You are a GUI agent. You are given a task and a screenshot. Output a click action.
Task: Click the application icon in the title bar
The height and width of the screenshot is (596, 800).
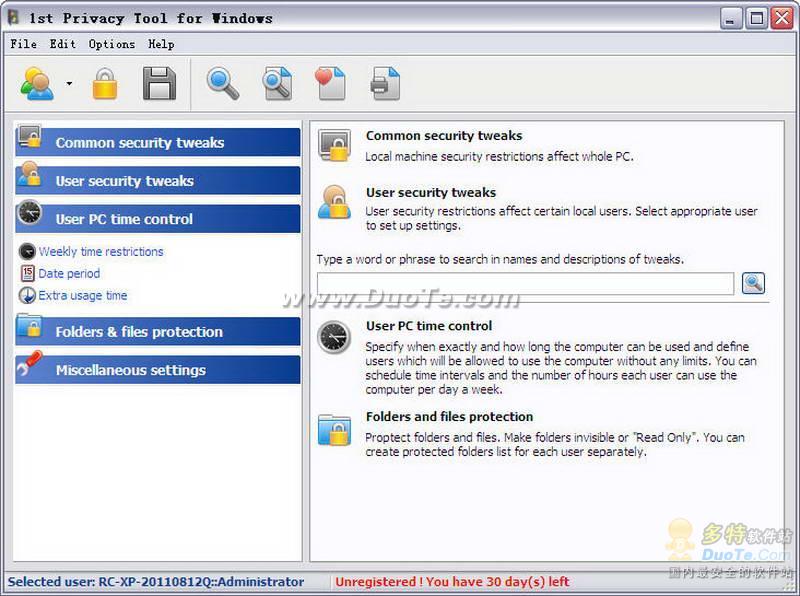coord(14,17)
